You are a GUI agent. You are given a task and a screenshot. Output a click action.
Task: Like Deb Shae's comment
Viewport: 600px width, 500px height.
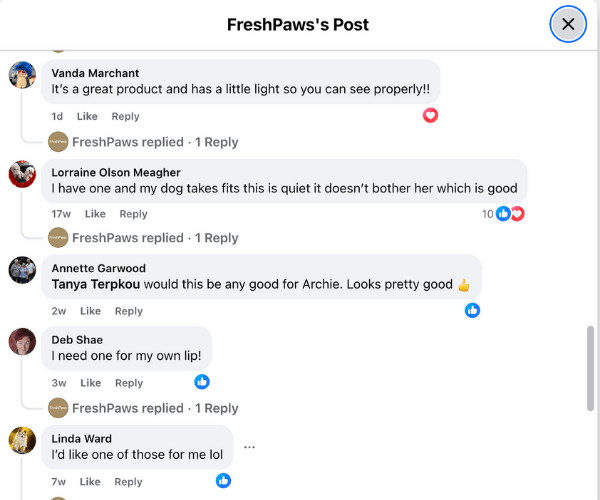click(91, 383)
